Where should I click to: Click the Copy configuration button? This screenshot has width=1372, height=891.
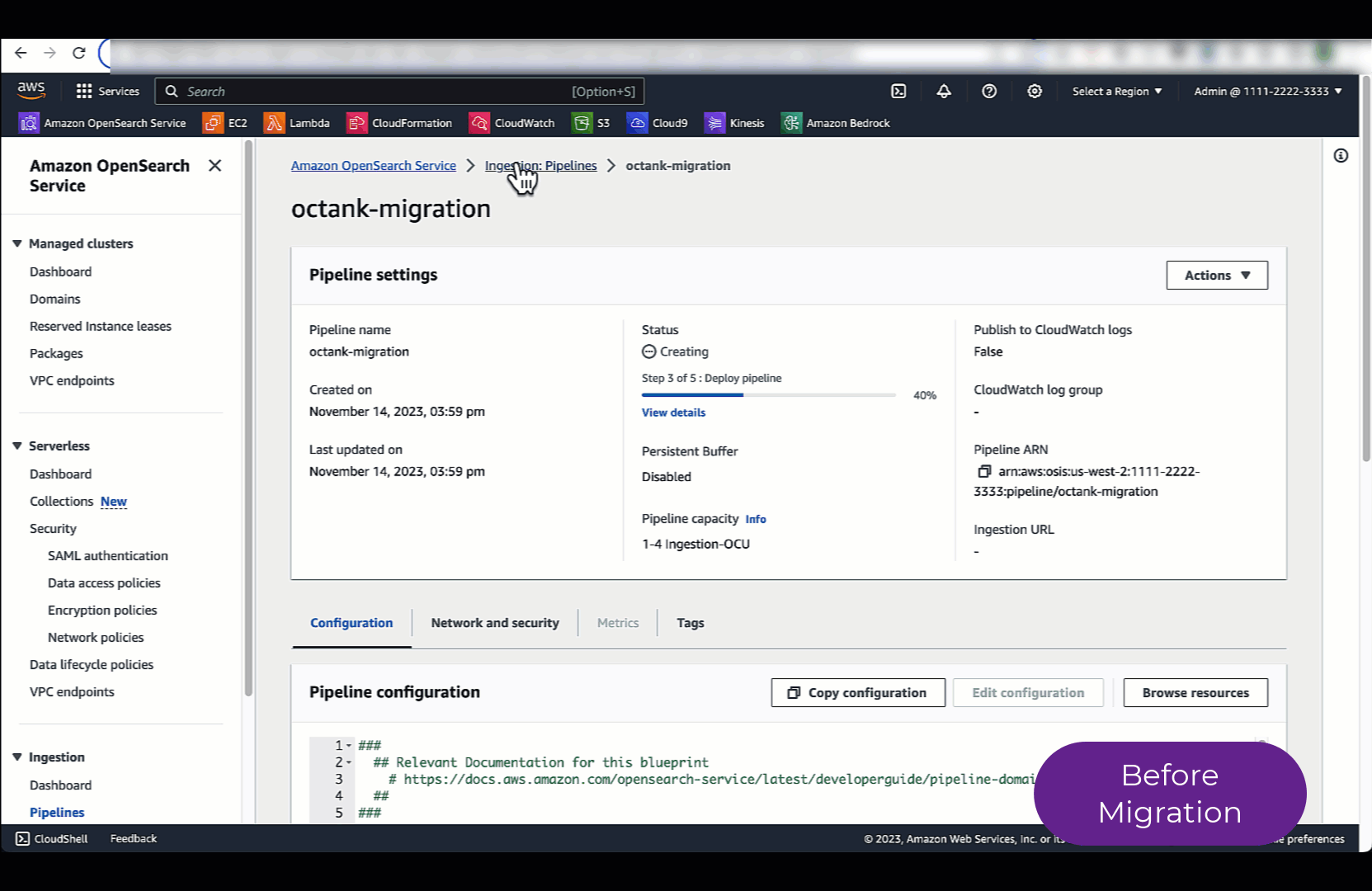tap(858, 693)
